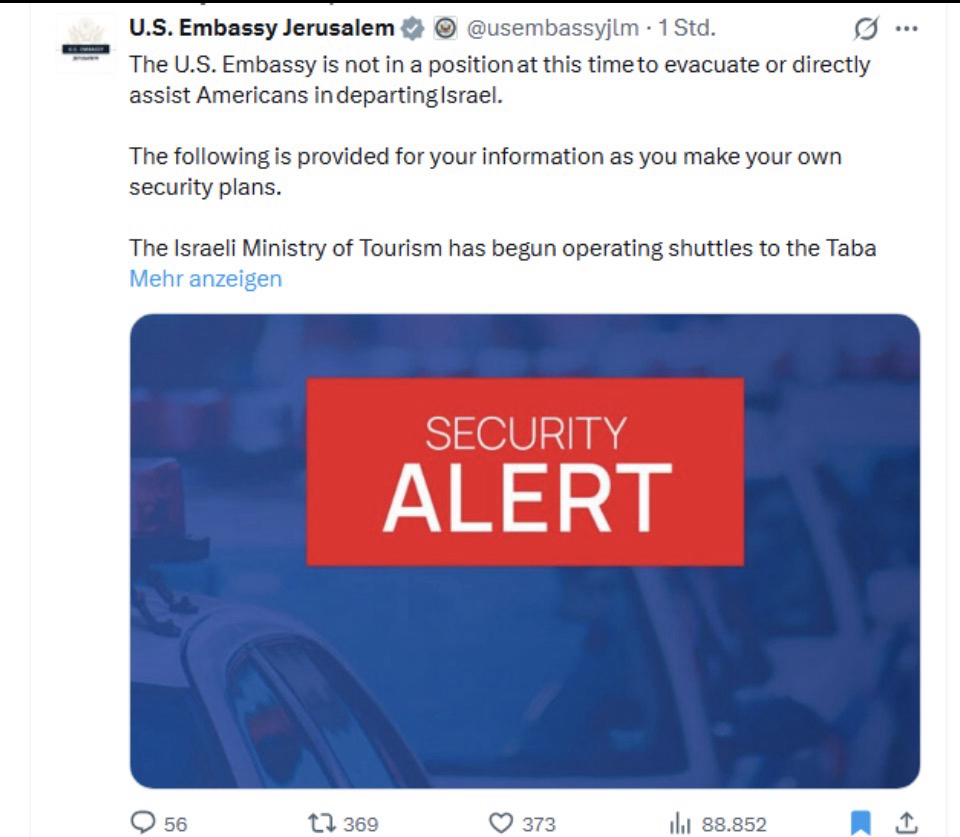Expand the post with Mehr anzeigen

tap(206, 279)
